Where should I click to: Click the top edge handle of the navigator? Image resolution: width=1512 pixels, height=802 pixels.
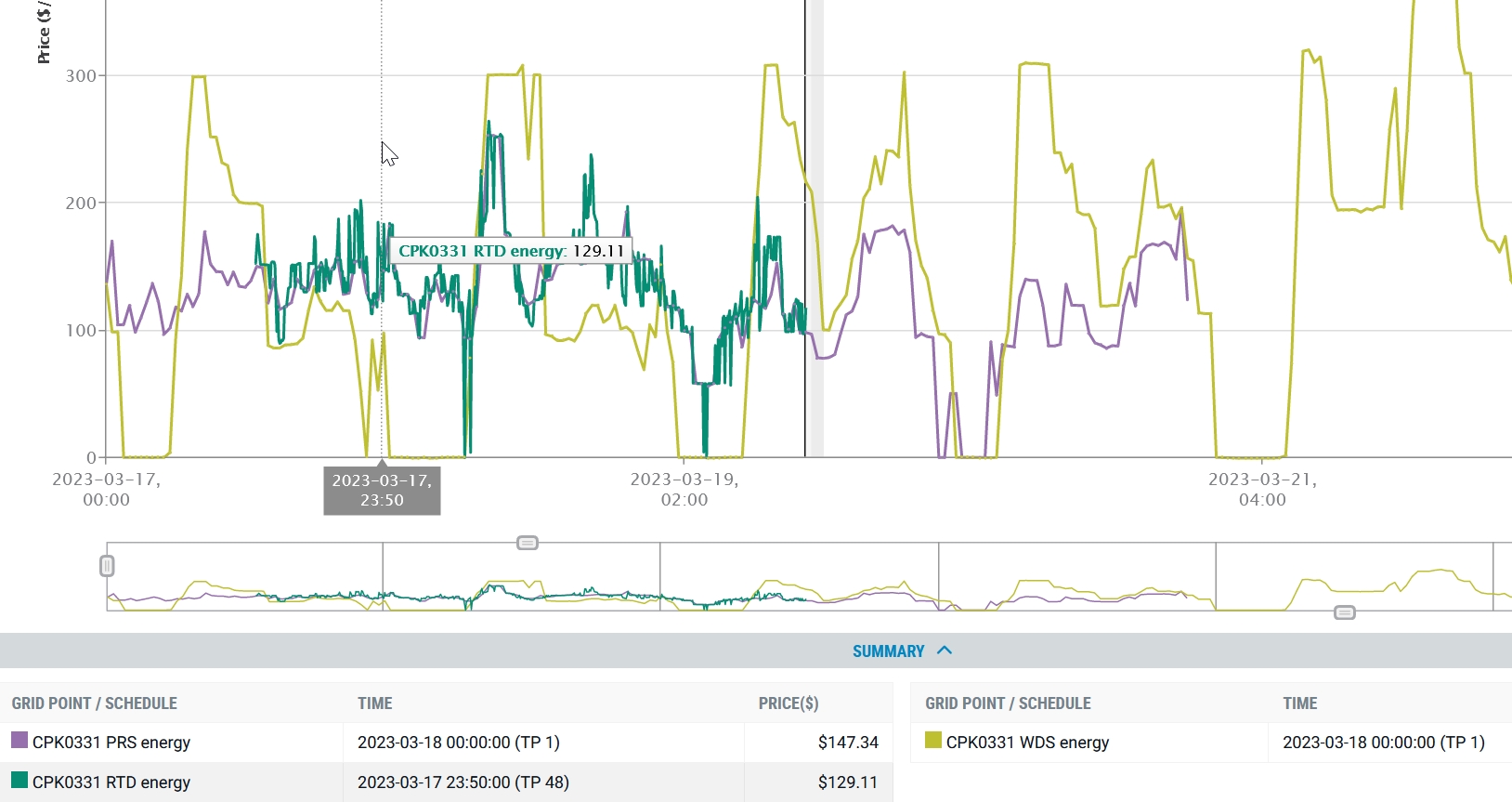pos(527,543)
